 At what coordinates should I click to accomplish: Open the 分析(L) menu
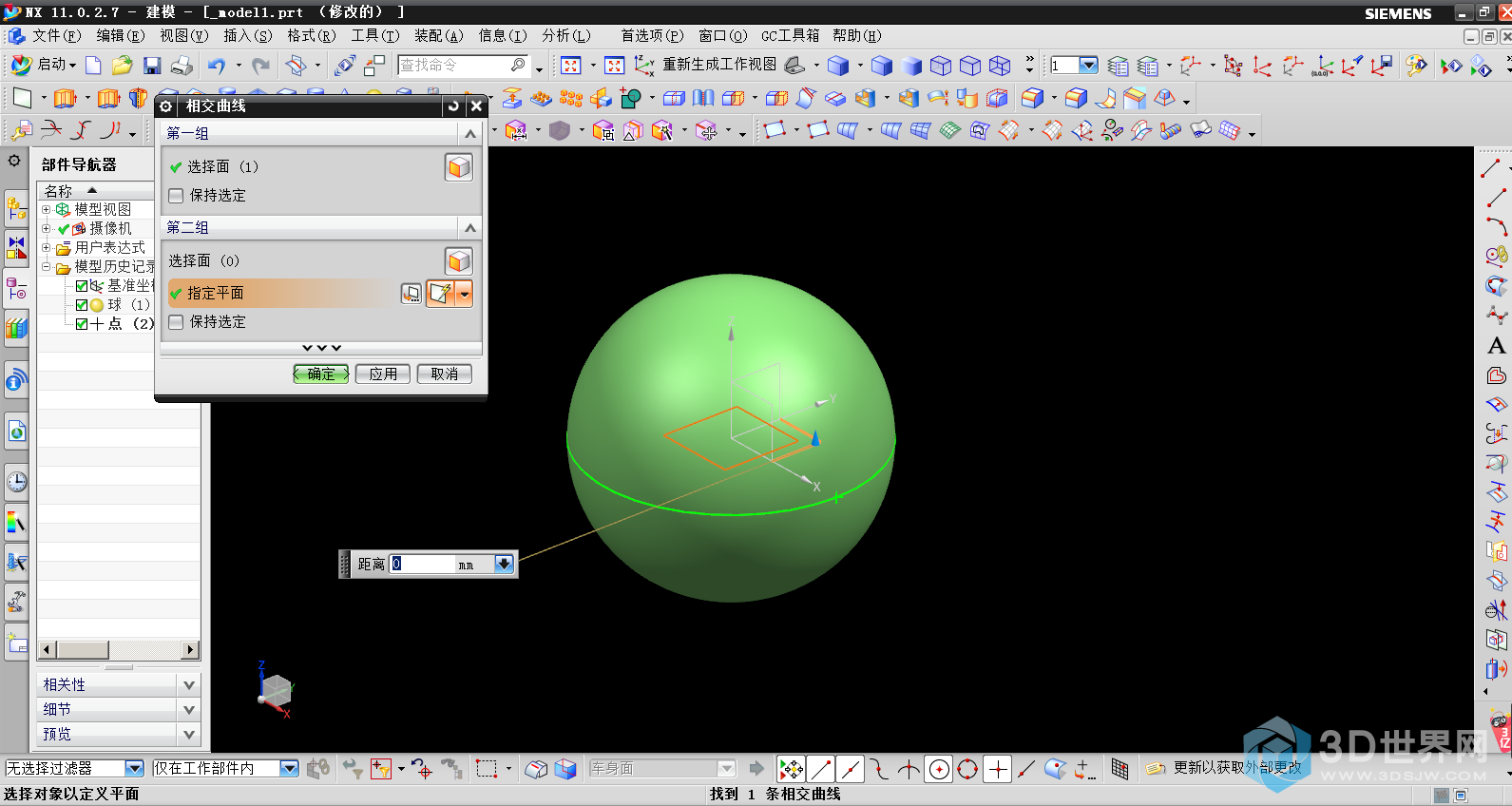566,35
